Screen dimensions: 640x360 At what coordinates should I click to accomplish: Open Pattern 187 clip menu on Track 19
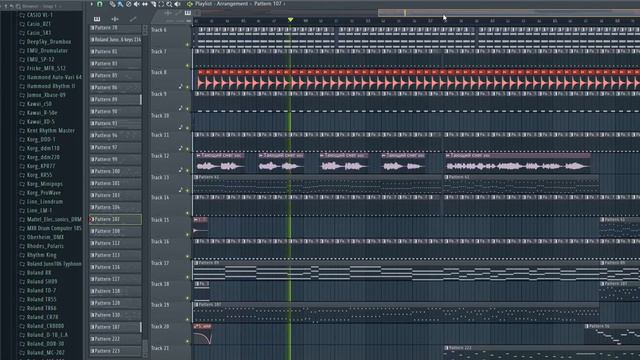(197, 304)
